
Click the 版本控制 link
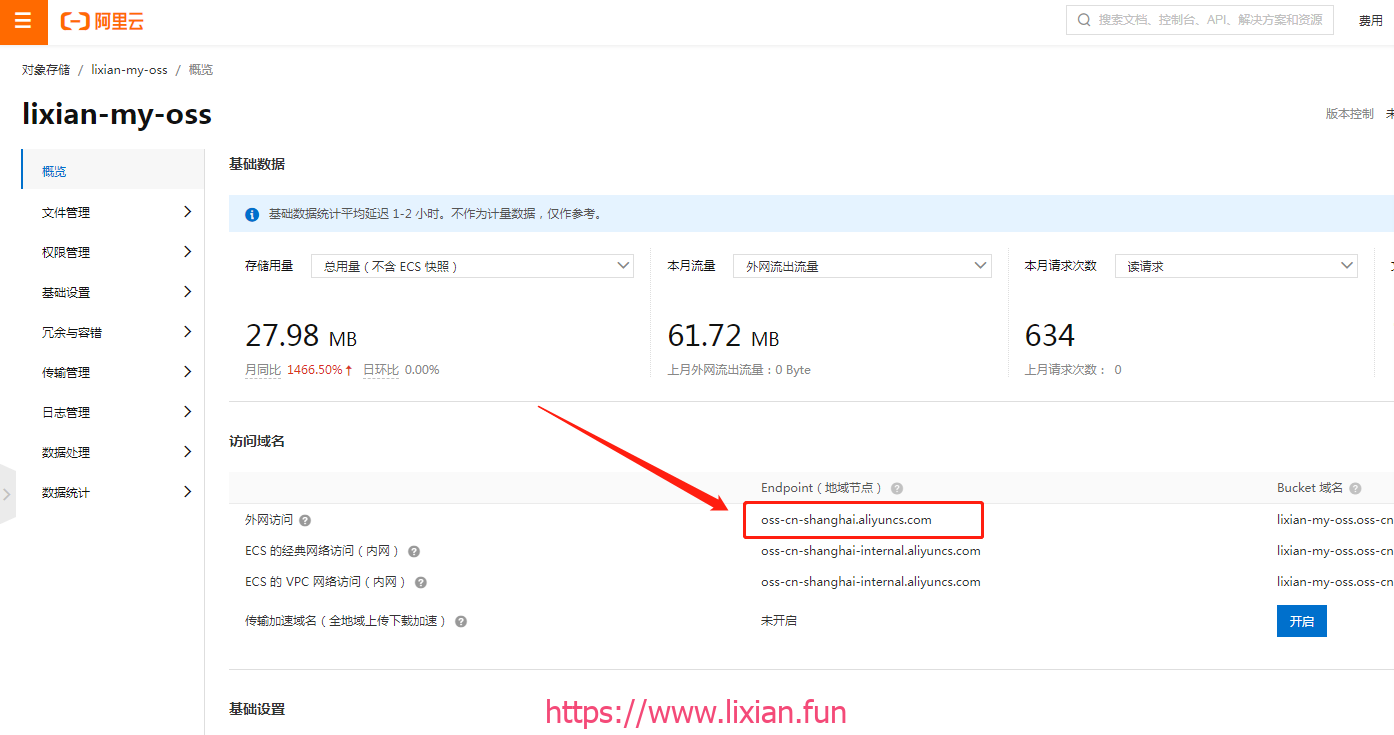1350,114
